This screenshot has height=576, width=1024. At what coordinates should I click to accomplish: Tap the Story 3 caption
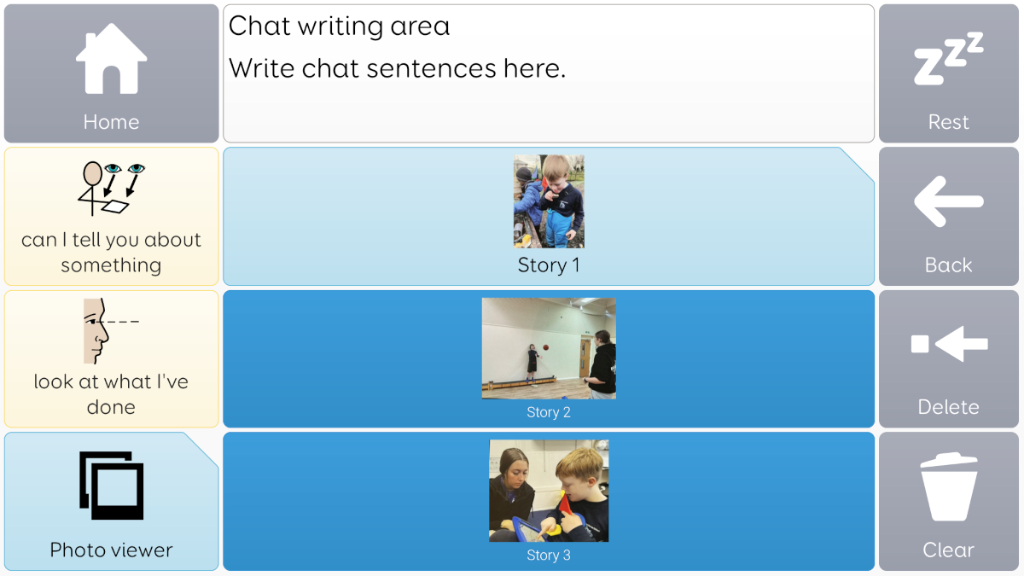(x=548, y=555)
